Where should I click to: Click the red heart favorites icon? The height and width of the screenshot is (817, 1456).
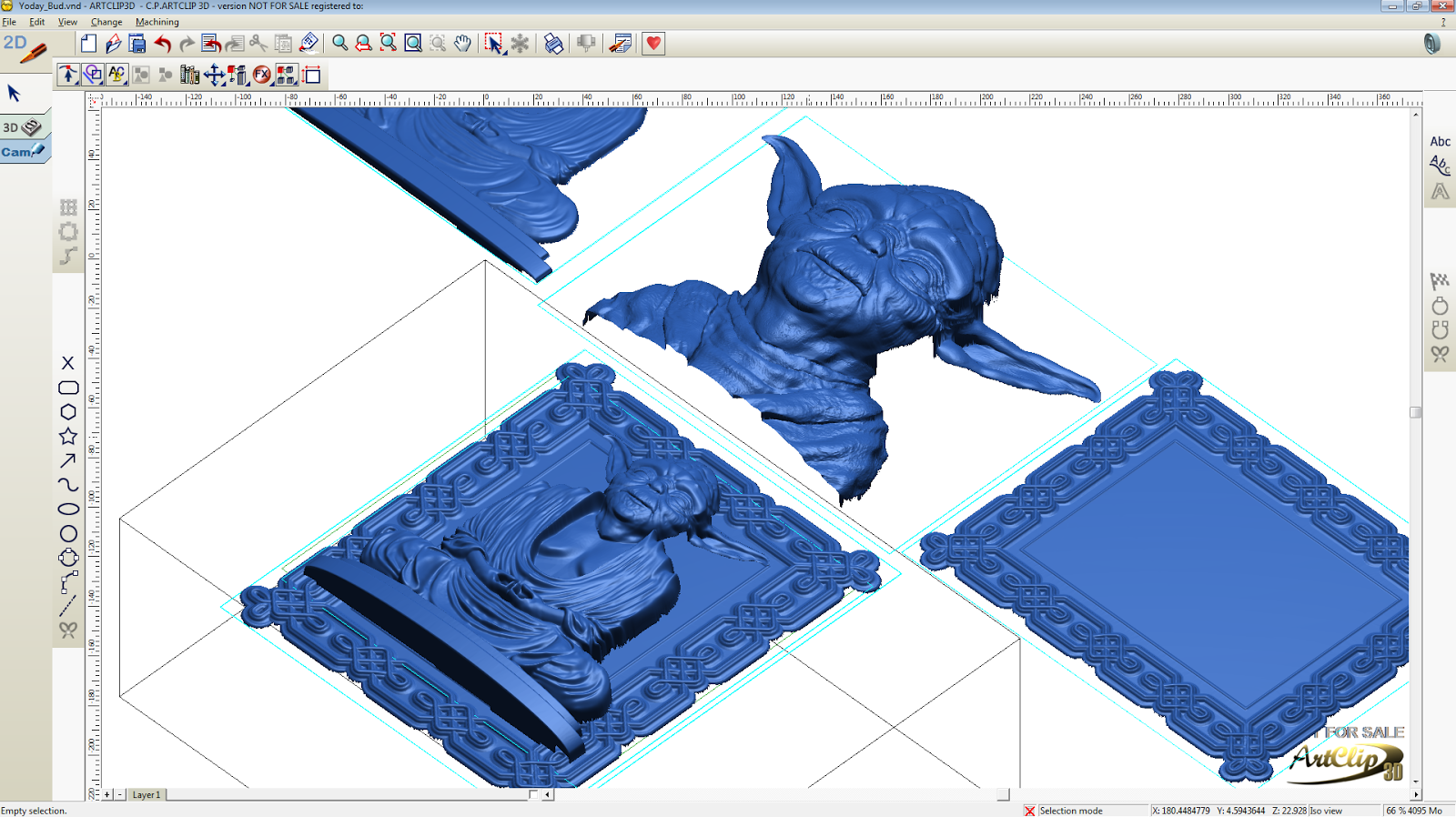653,44
